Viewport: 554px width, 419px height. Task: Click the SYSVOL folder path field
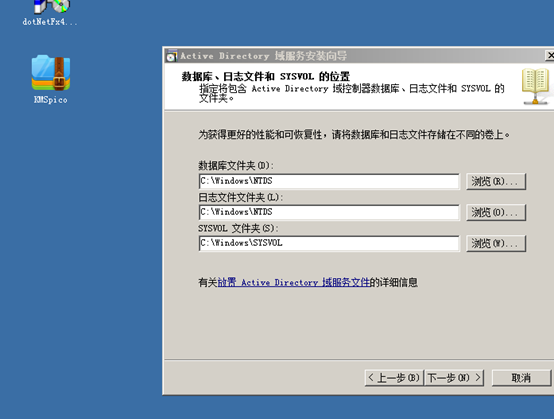329,243
